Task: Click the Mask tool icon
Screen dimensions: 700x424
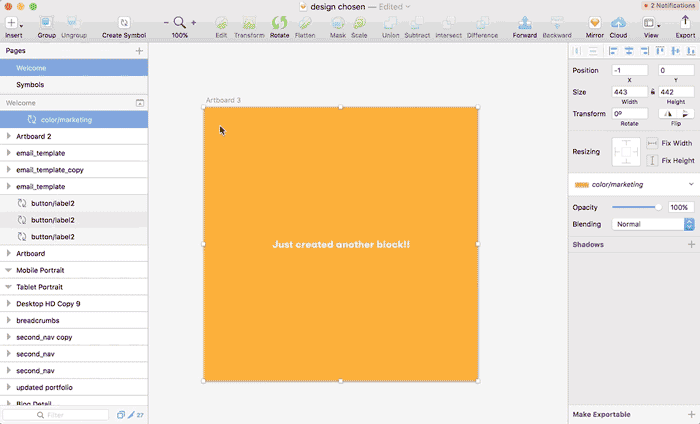Action: [x=337, y=23]
